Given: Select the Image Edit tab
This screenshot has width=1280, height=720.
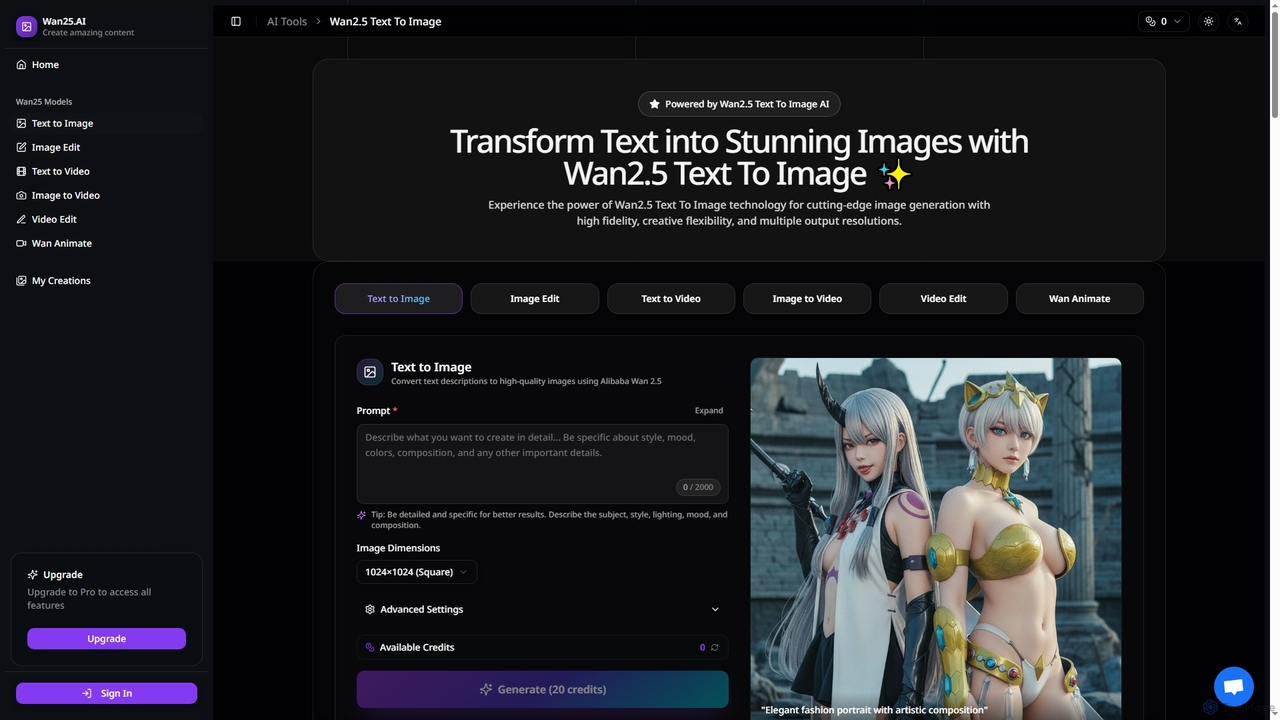Looking at the screenshot, I should tap(535, 298).
